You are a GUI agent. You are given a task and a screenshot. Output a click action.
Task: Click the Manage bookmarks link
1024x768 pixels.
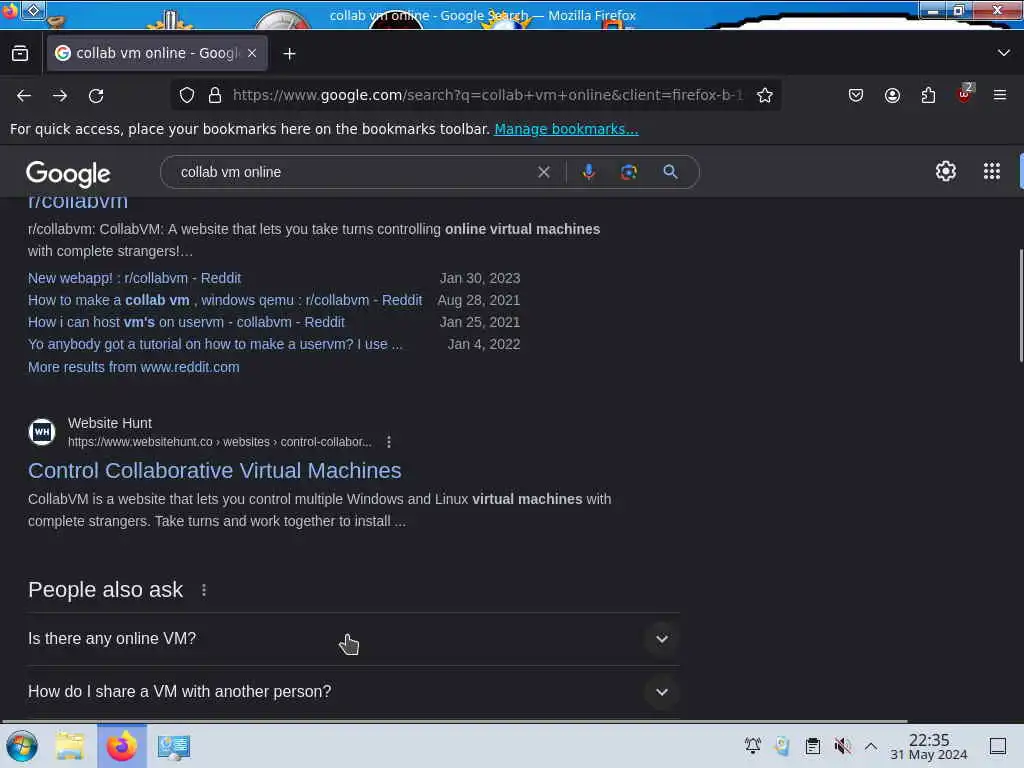pos(566,129)
